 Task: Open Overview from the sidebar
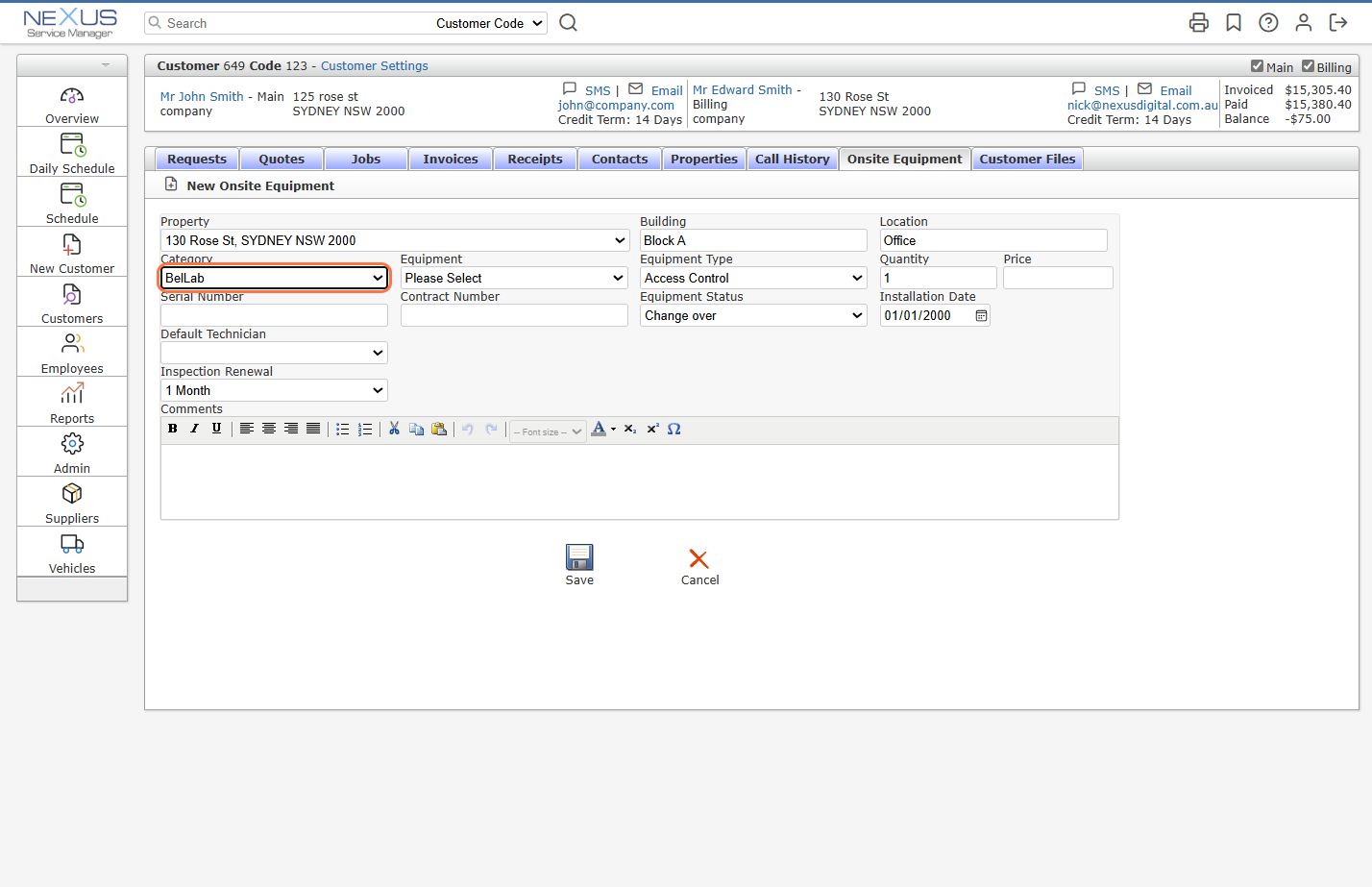coord(72,105)
